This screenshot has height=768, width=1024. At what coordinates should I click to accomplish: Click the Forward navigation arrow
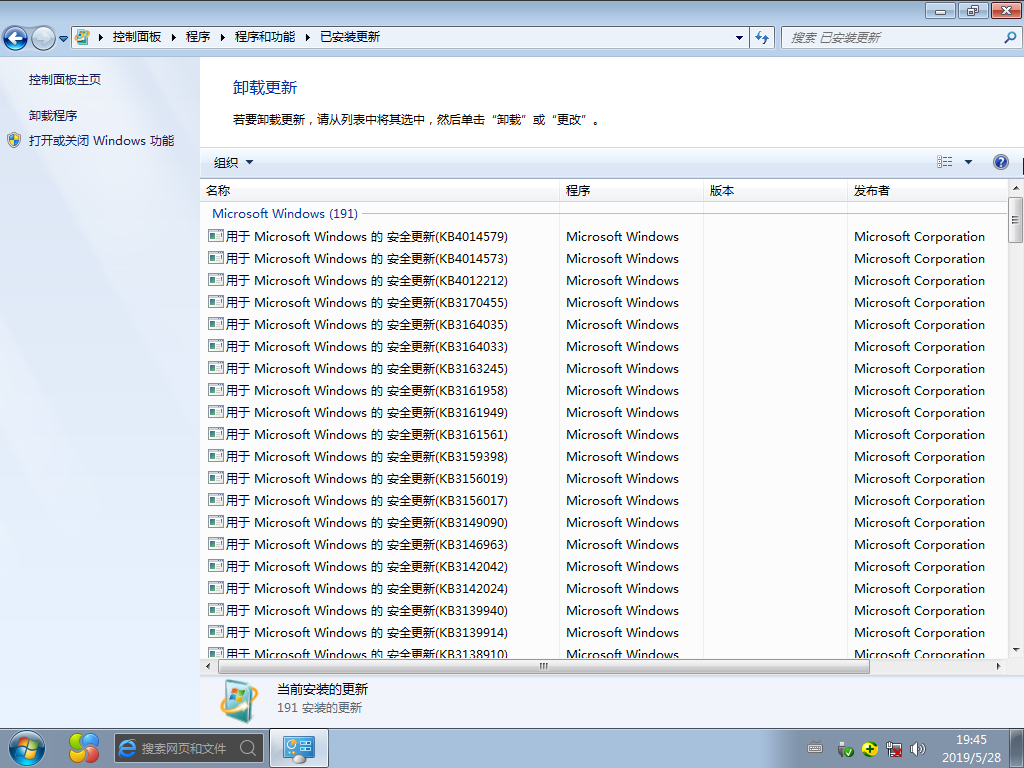tap(43, 38)
